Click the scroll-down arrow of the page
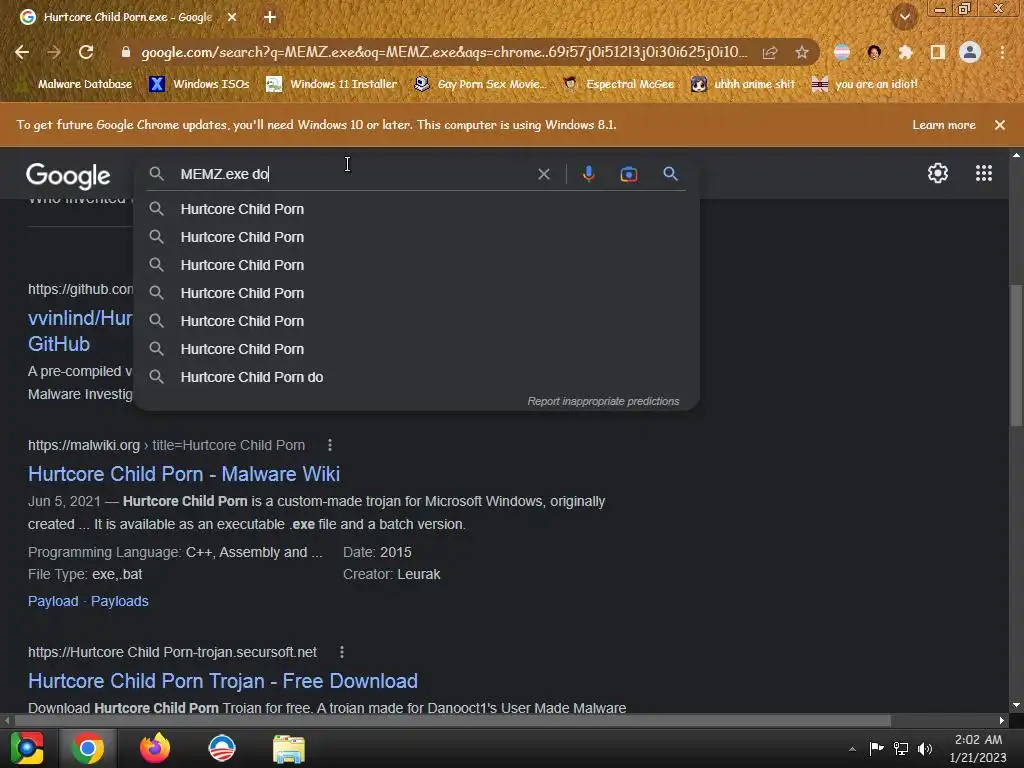This screenshot has width=1024, height=768. click(1016, 705)
